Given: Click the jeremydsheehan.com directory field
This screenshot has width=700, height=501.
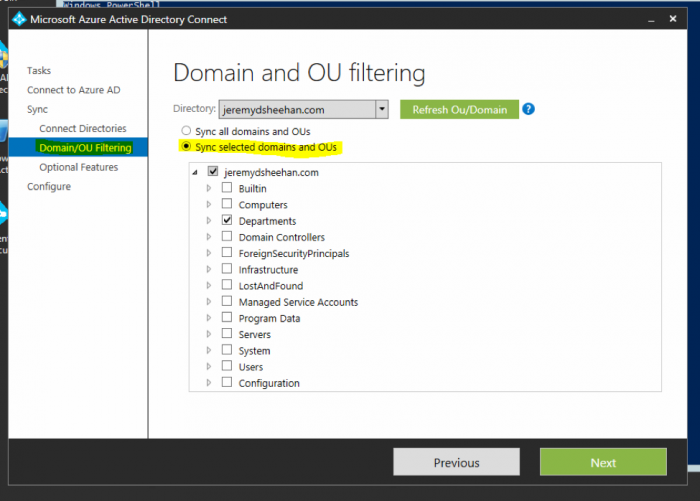Looking at the screenshot, I should [x=297, y=109].
